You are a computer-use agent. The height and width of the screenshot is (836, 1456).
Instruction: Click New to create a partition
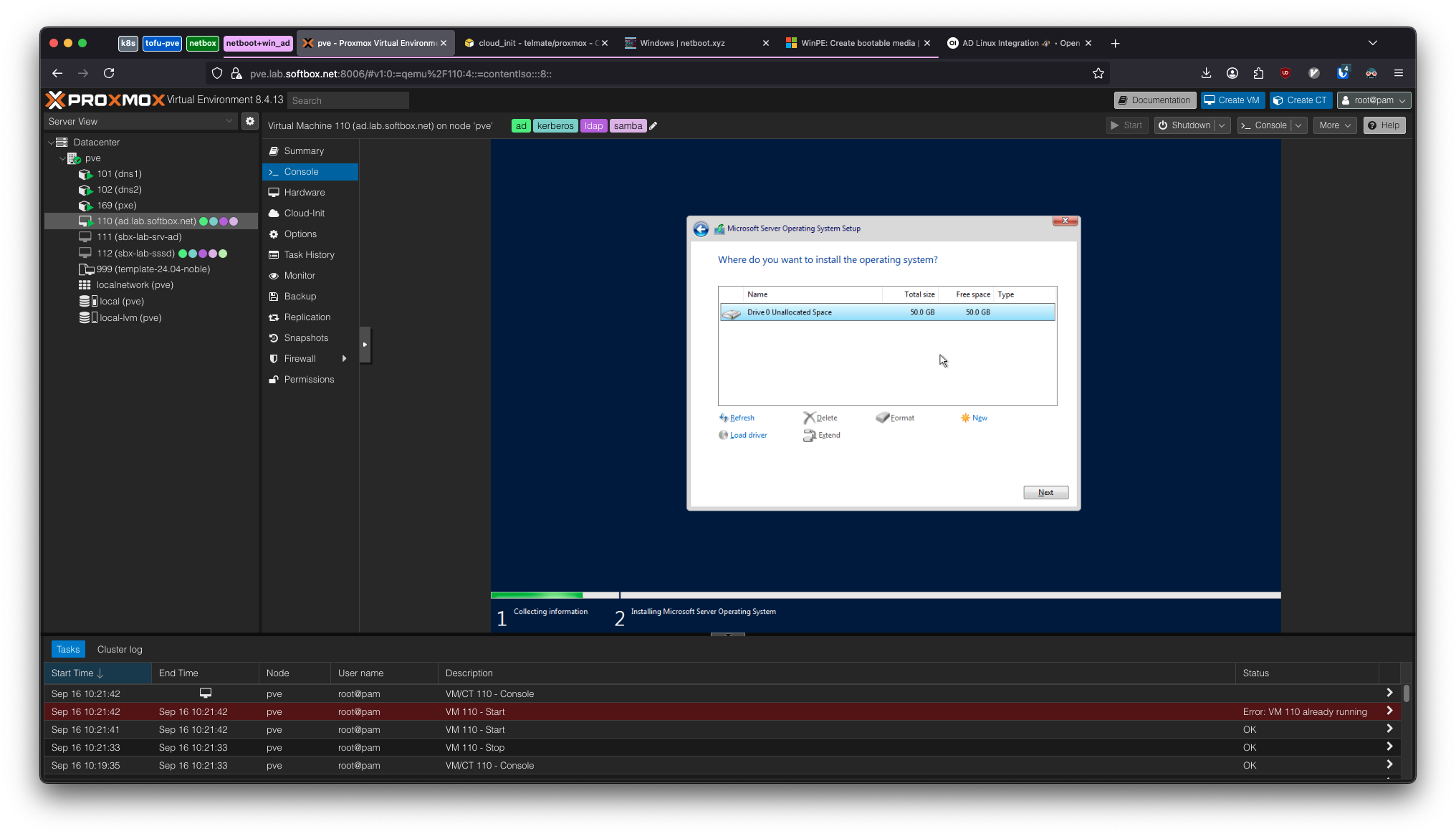977,418
